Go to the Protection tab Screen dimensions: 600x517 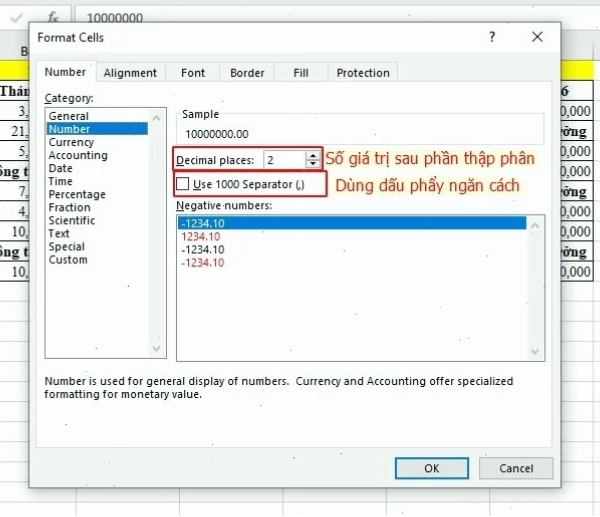[363, 73]
